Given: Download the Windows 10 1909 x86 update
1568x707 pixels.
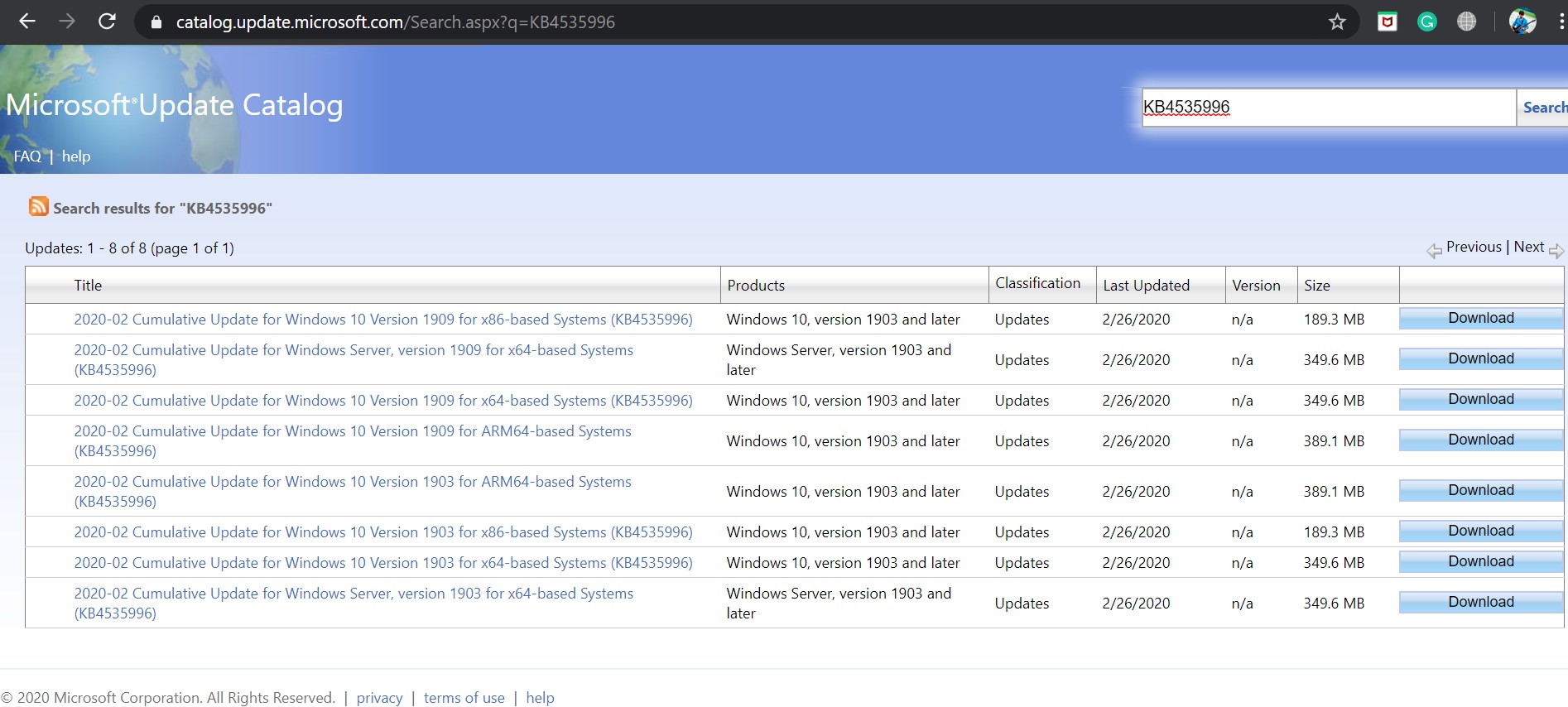Looking at the screenshot, I should click(x=1481, y=318).
